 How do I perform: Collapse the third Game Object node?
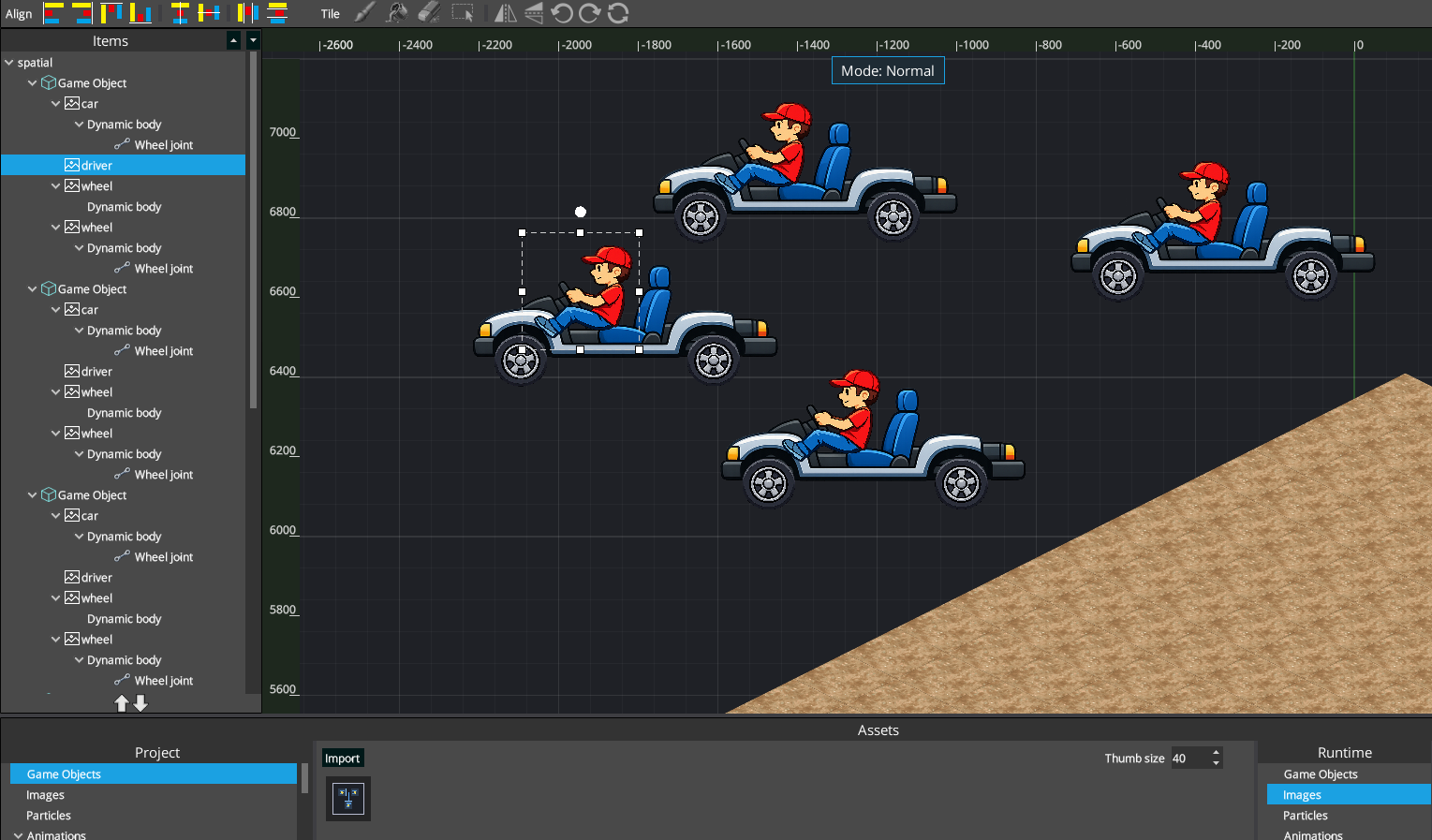[33, 495]
